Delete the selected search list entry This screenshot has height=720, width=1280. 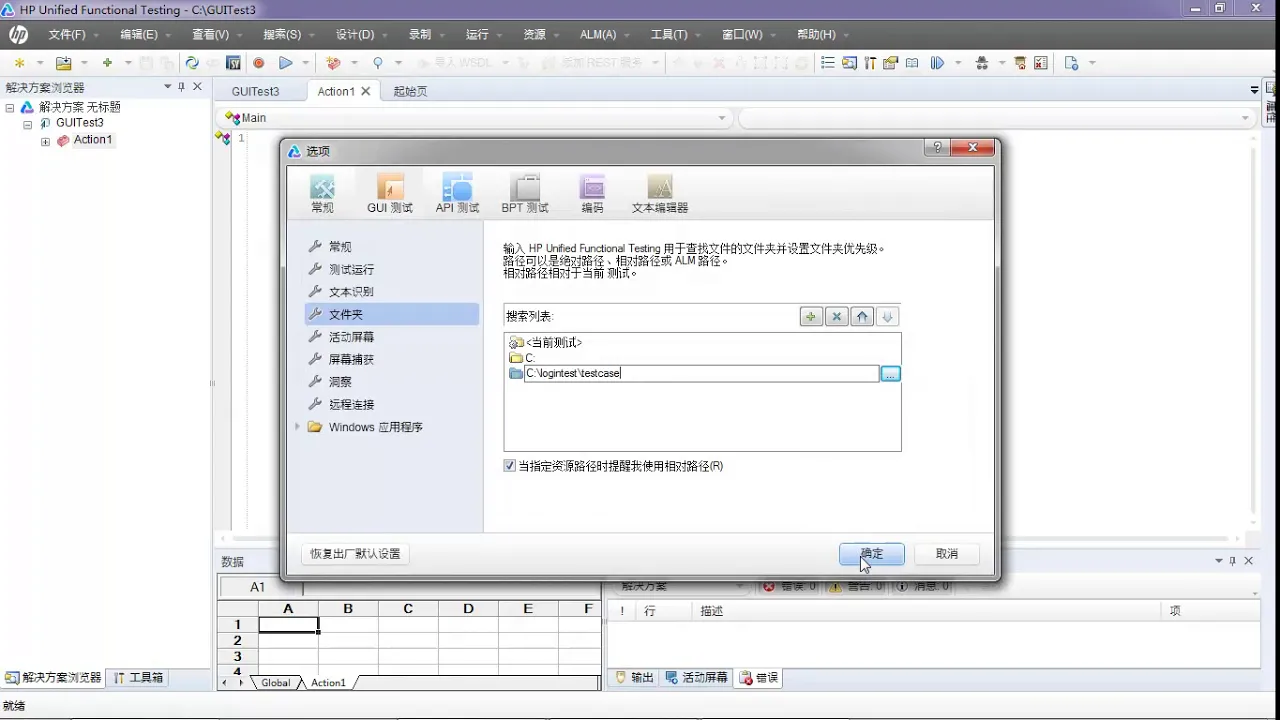tap(837, 316)
